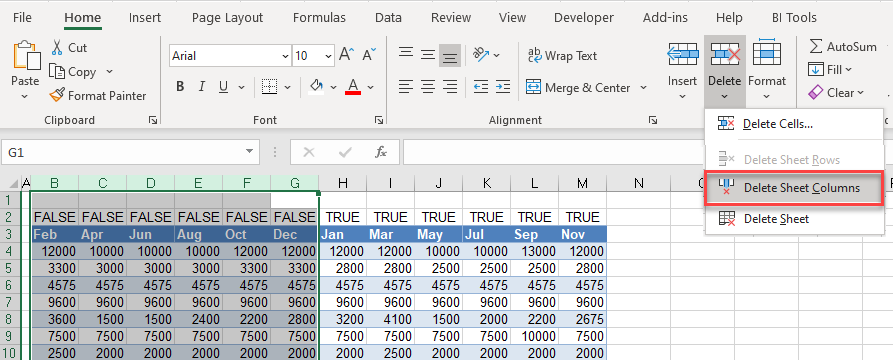Toggle Wrap Text on selected cells
The height and width of the screenshot is (360, 893).
tap(562, 56)
